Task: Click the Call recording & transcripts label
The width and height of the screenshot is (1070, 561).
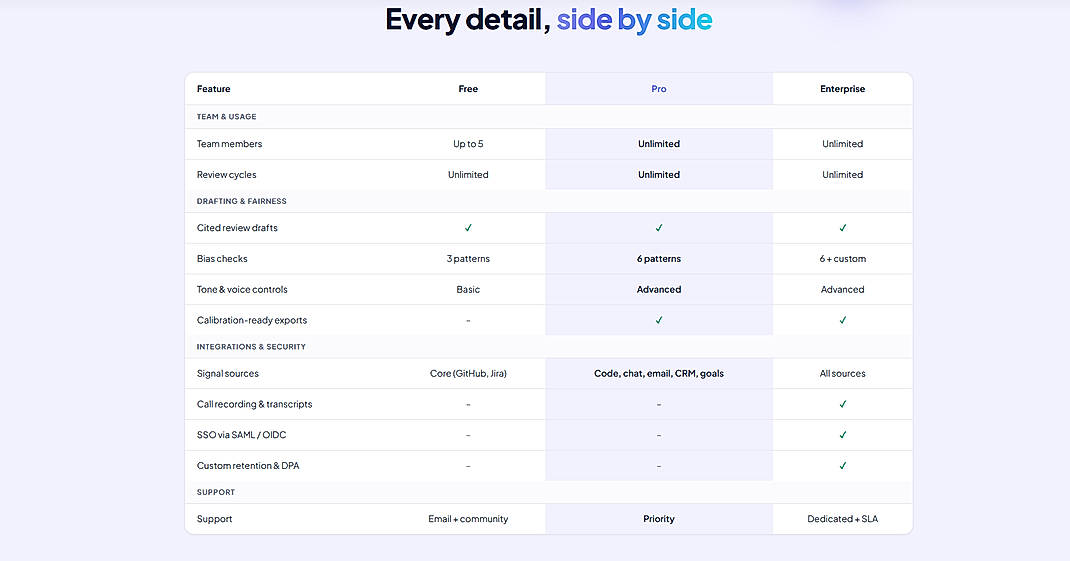Action: 255,404
